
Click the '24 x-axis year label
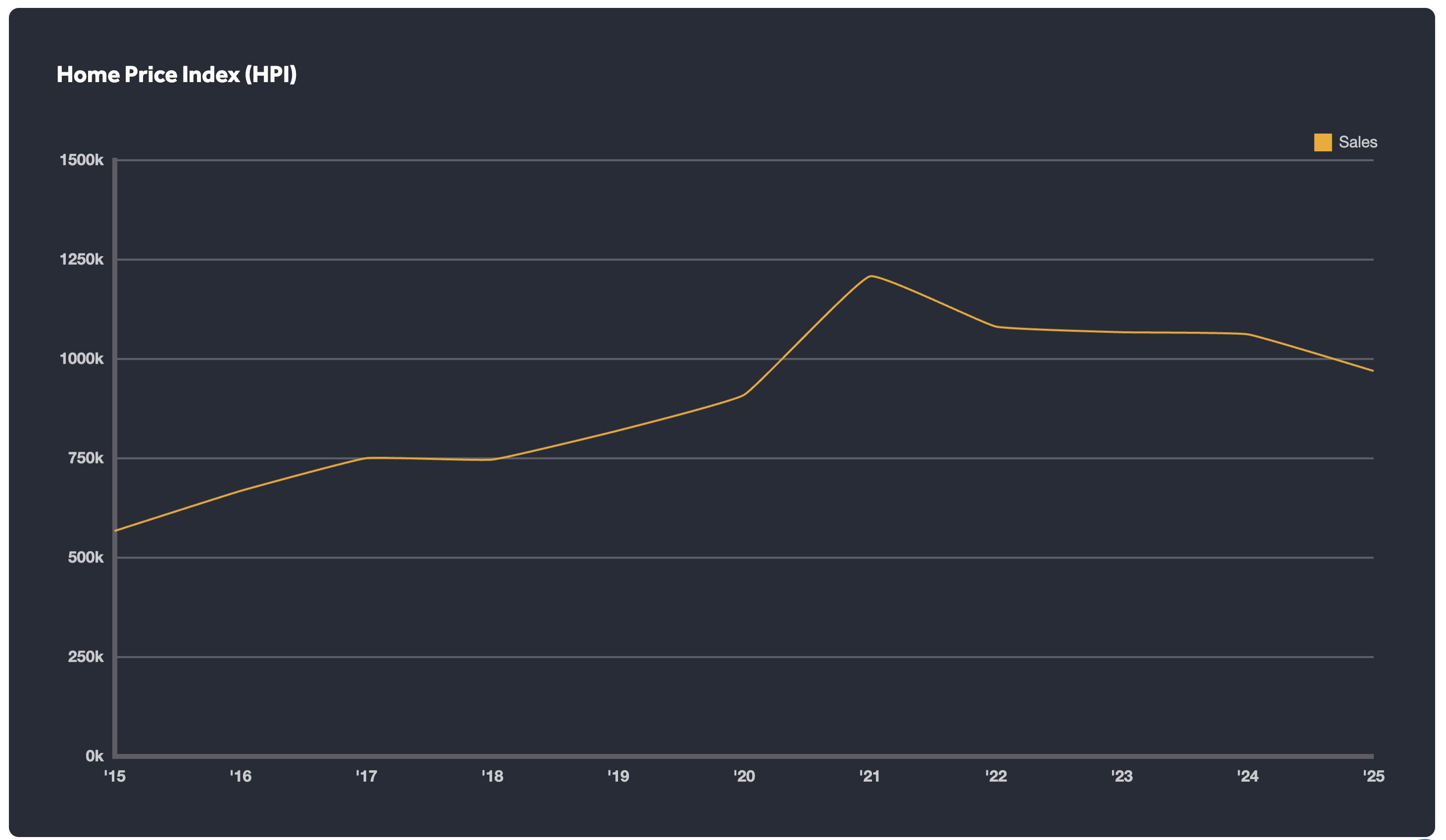pyautogui.click(x=1248, y=776)
